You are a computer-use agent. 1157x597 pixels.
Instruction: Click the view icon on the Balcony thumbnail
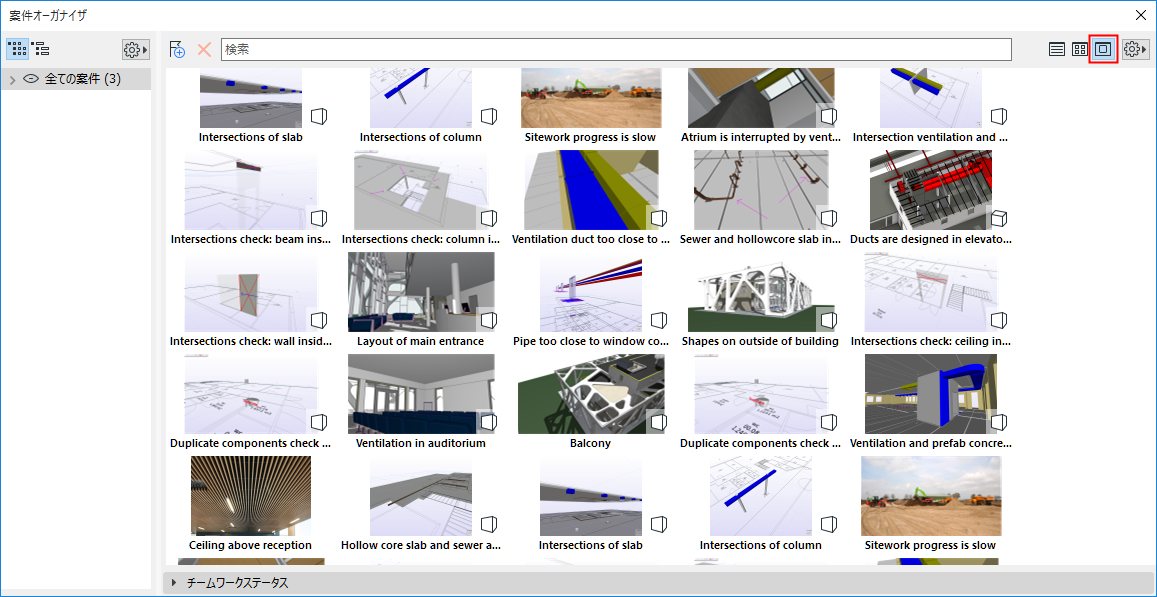pyautogui.click(x=659, y=421)
